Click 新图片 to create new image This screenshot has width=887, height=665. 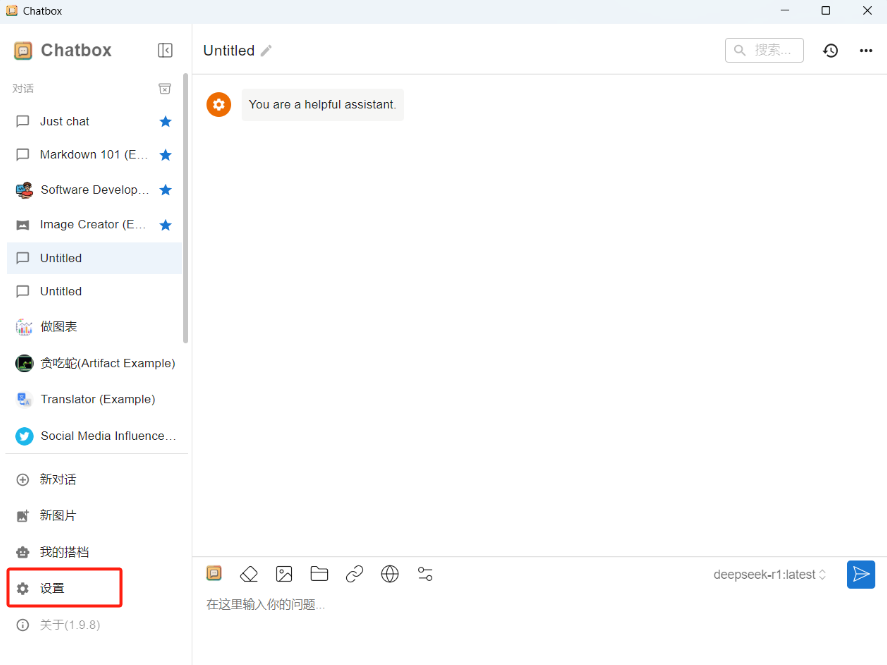(58, 515)
